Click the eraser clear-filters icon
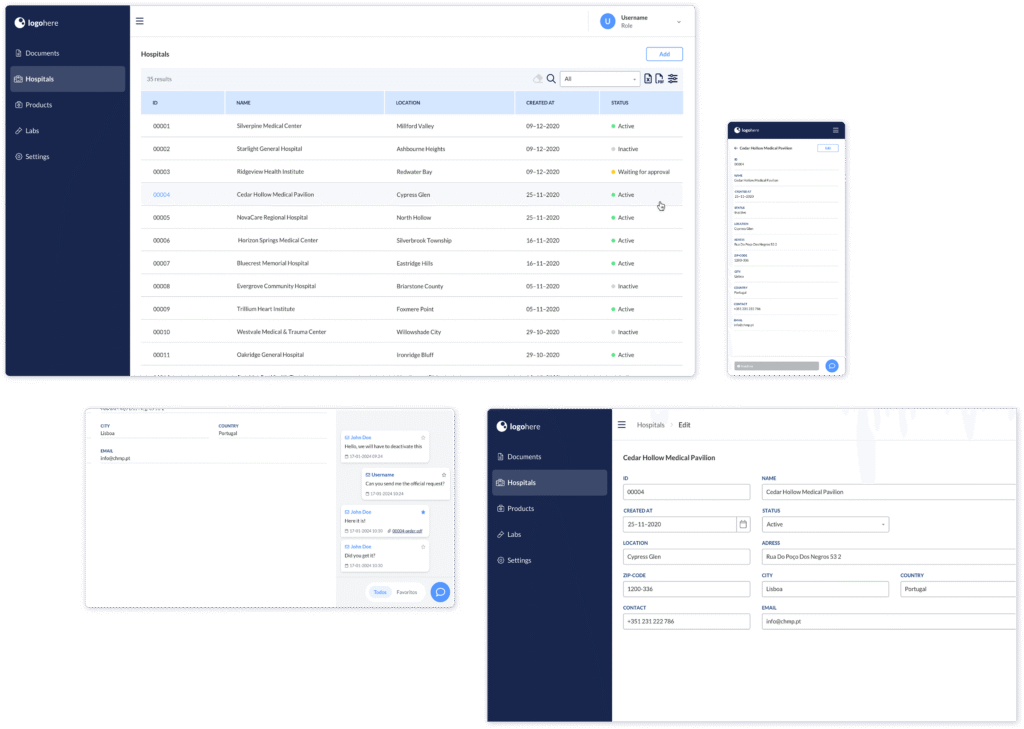This screenshot has width=1024, height=729. 537,79
